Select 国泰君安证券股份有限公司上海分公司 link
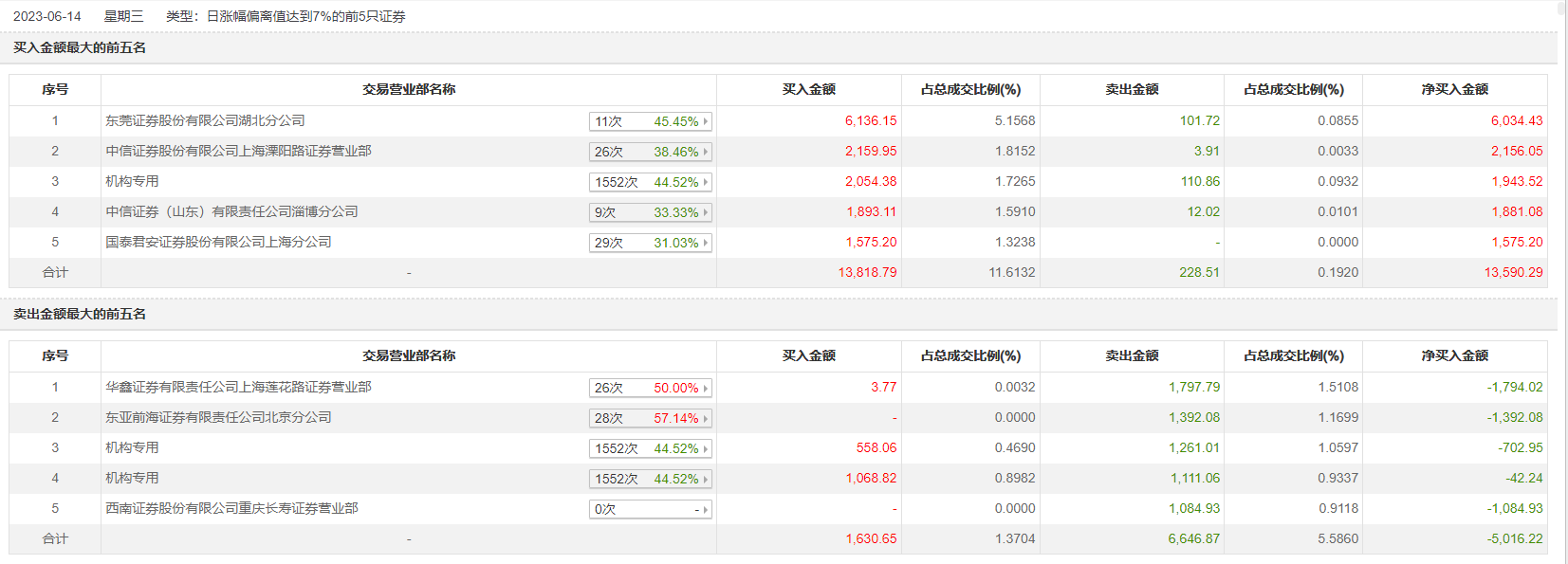The width and height of the screenshot is (1568, 564). click(218, 242)
